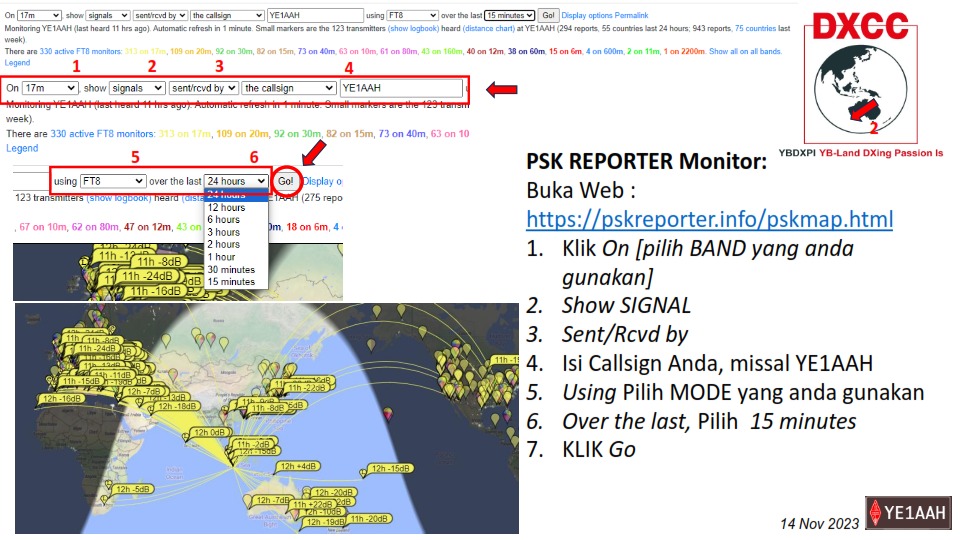The height and width of the screenshot is (540, 960).
Task: Click the lone multicolored pin in the Pacific
Action: pos(388,415)
